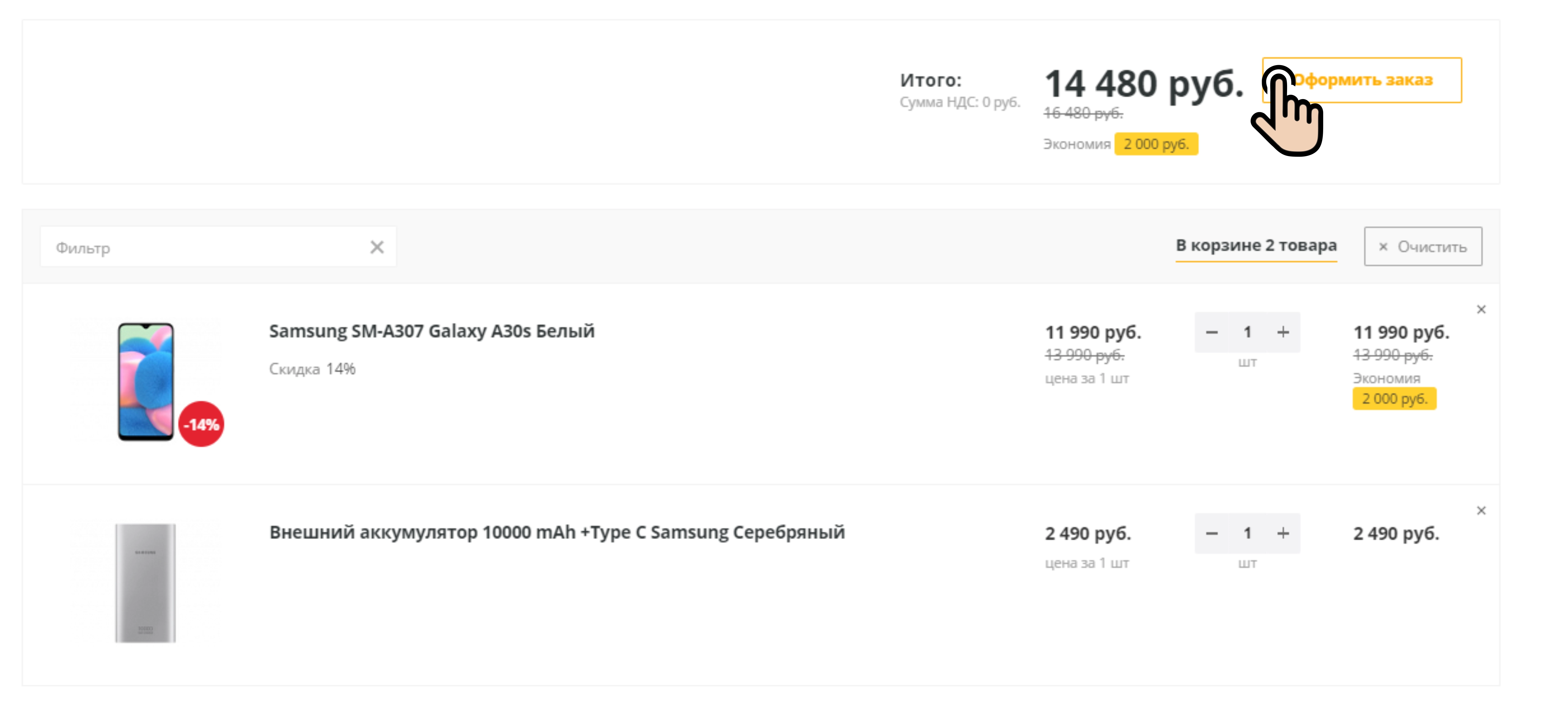Decrease quantity of Внешний аккумулятор
This screenshot has height=727, width=1568.
1211,534
